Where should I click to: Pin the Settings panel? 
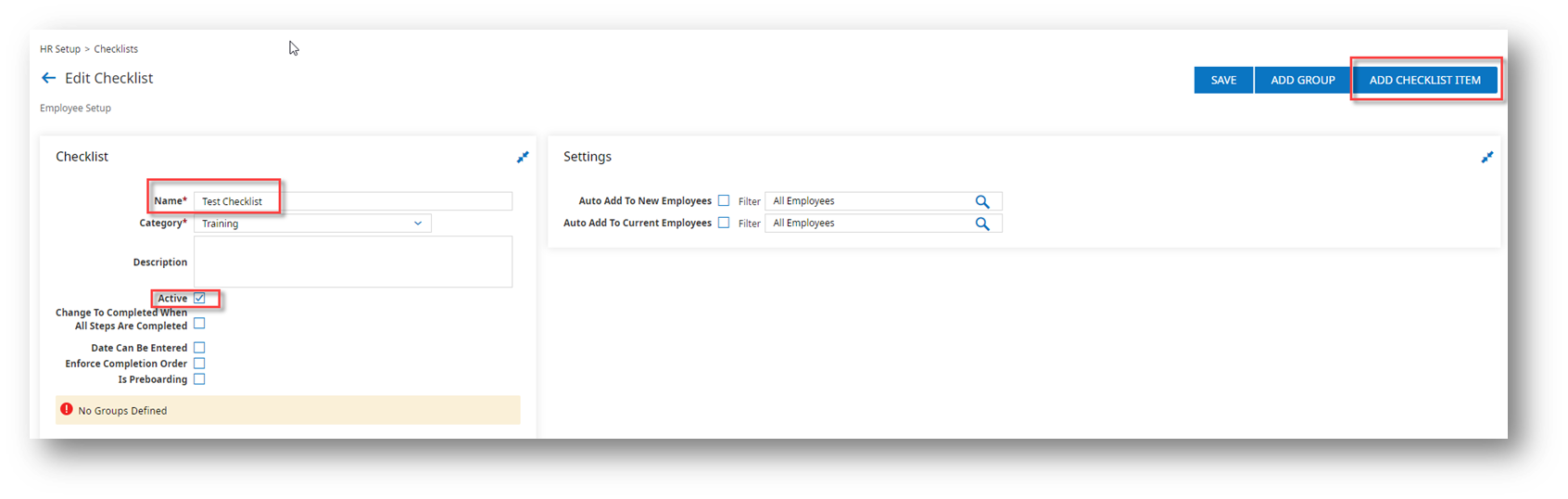click(x=1486, y=158)
